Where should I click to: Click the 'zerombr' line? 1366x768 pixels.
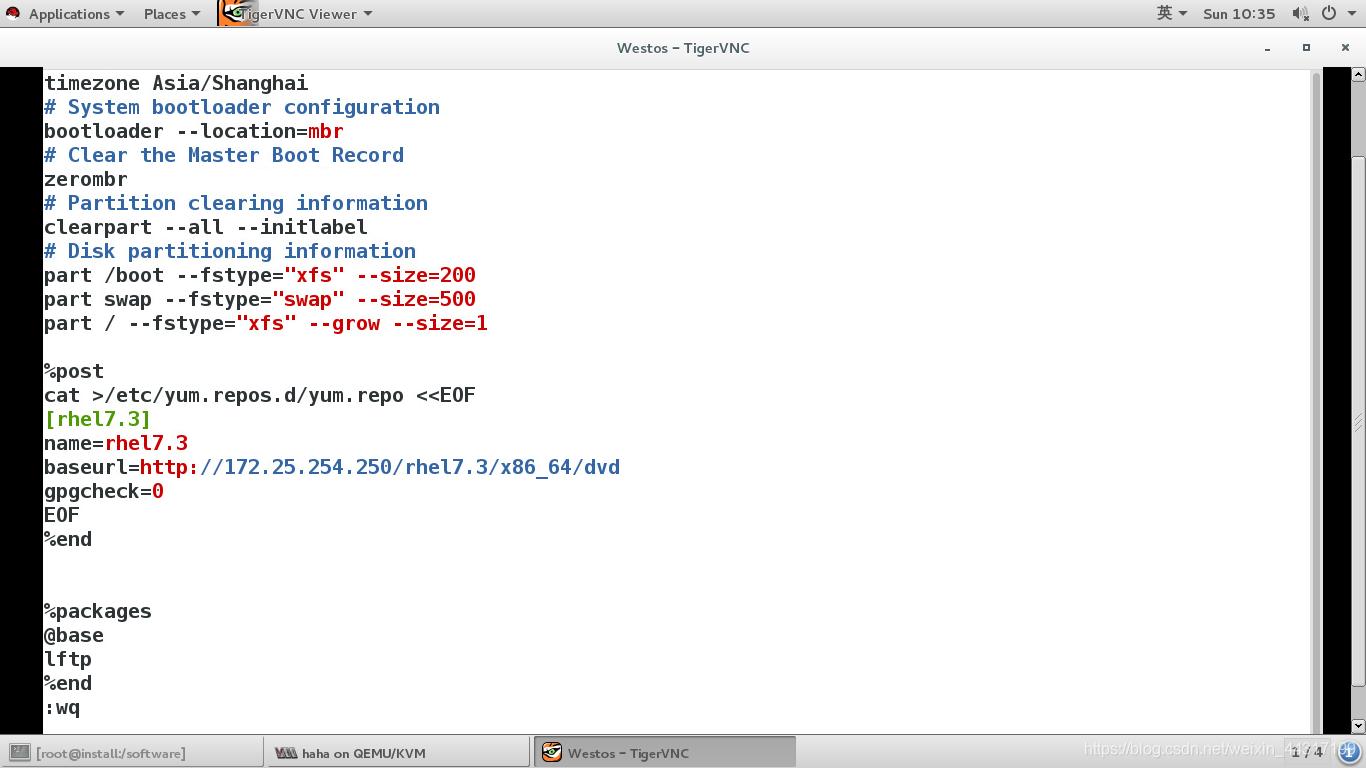click(x=86, y=179)
